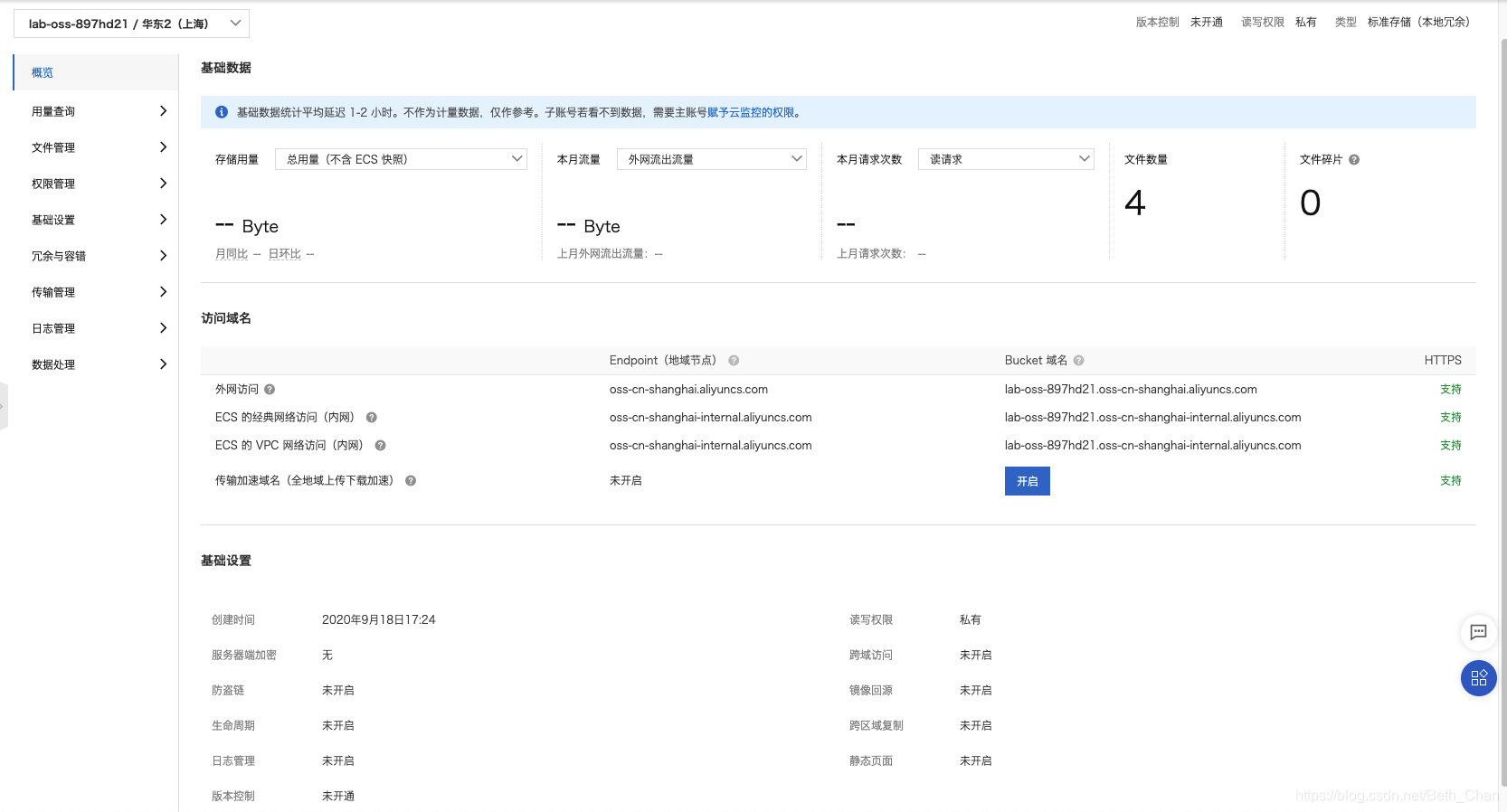Image resolution: width=1507 pixels, height=812 pixels.
Task: Expand the collapsed side panel handle
Action: pyautogui.click(x=4, y=406)
